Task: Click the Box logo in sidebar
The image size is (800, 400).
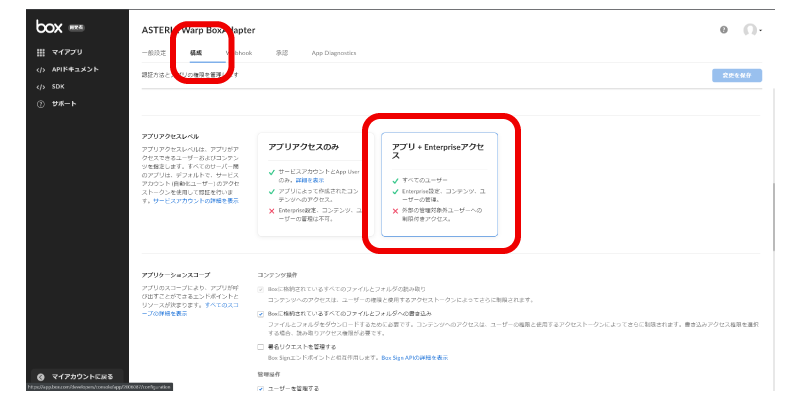Action: tap(49, 27)
